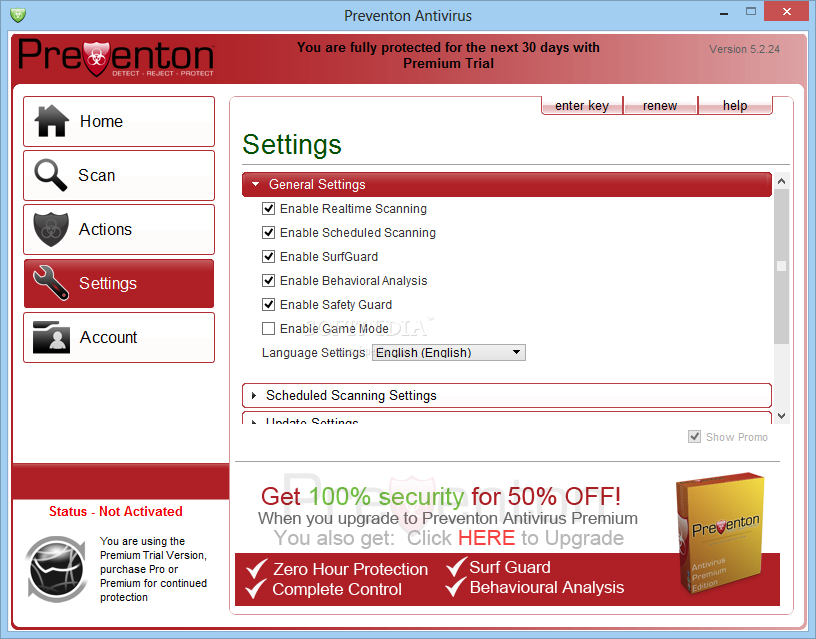Click scrollbar up arrow in settings list

point(781,181)
